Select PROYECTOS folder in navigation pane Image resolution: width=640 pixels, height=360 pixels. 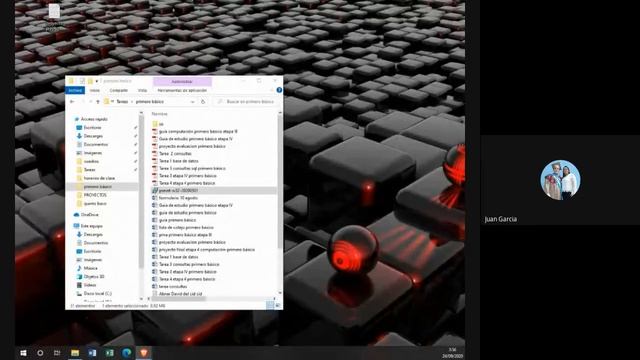click(95, 195)
